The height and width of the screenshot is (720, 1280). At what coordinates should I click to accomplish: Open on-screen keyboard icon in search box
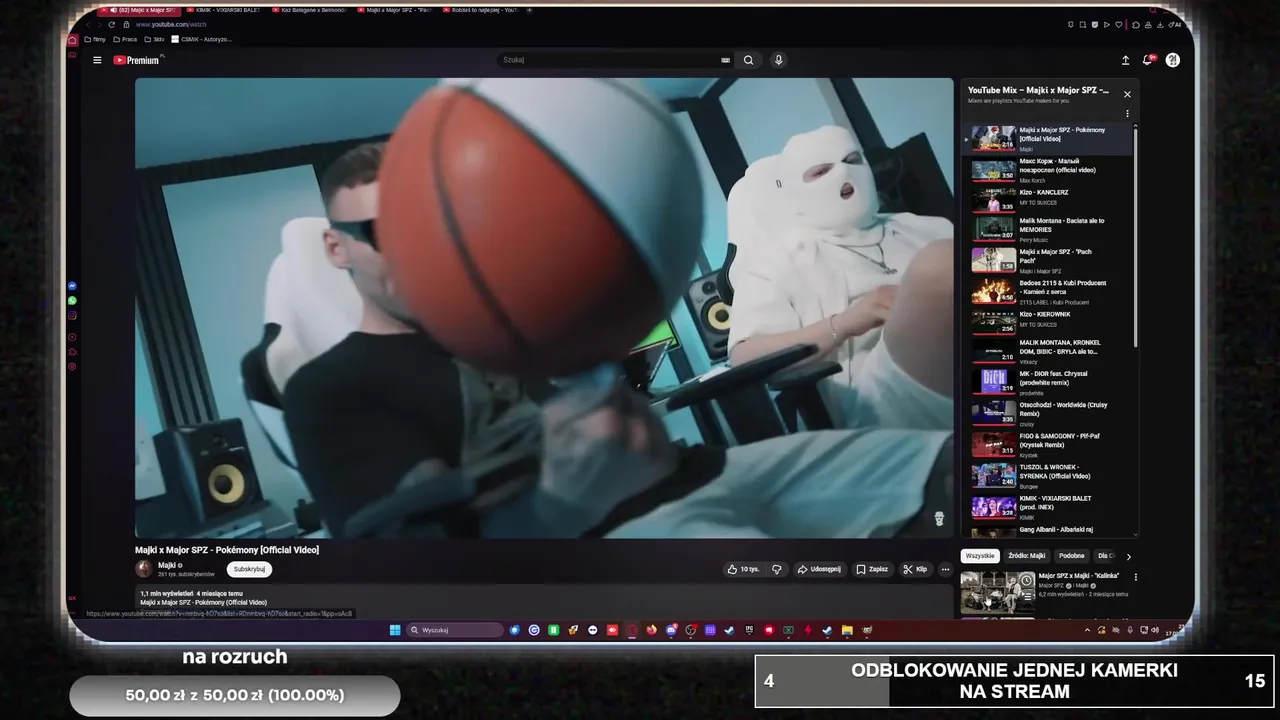[726, 60]
